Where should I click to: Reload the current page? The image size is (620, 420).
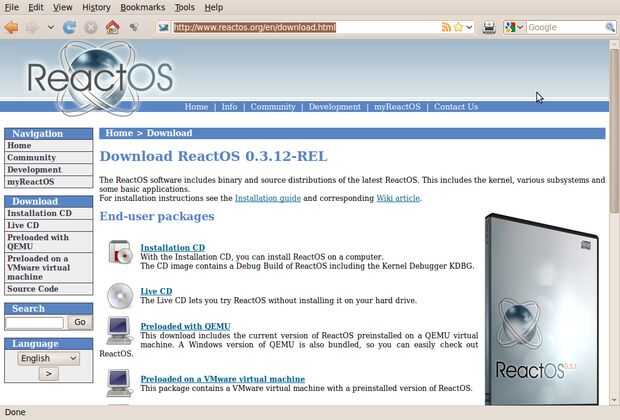(70, 27)
